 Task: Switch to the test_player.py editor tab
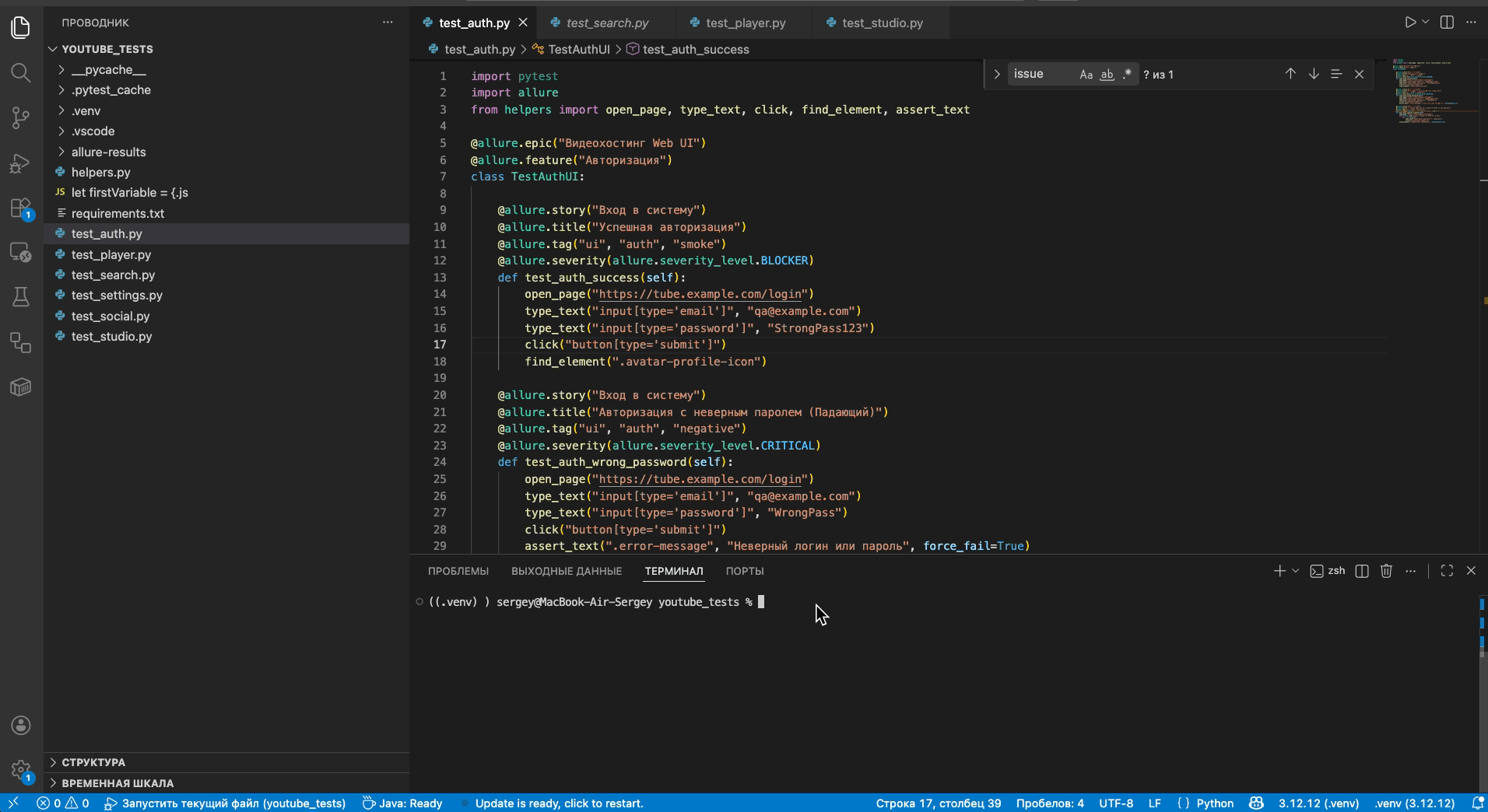745,23
